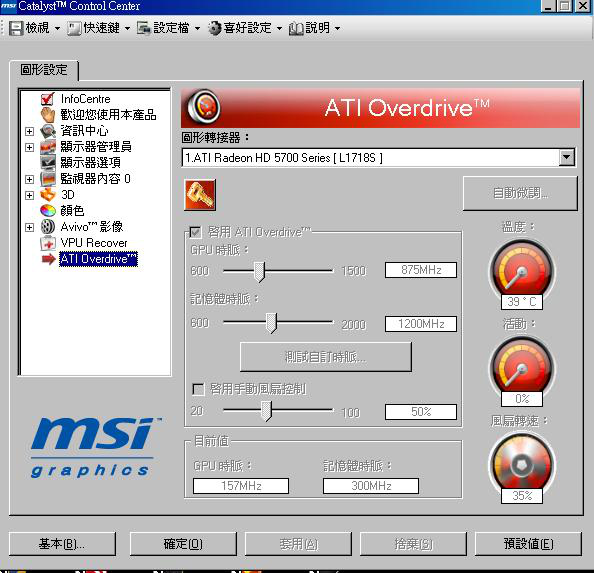
Task: Click the 顯示器管理員 display manager icon
Action: tap(48, 147)
